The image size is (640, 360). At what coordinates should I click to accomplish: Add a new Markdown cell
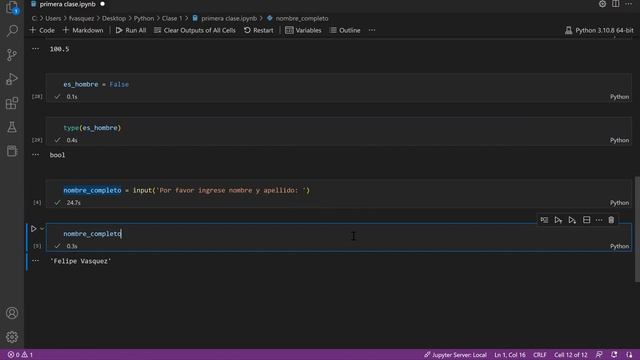click(x=83, y=30)
